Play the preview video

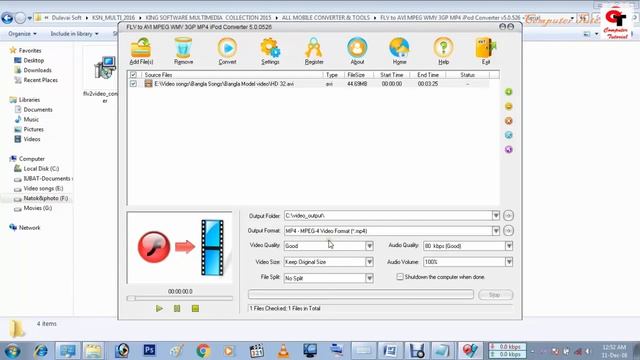coord(159,309)
